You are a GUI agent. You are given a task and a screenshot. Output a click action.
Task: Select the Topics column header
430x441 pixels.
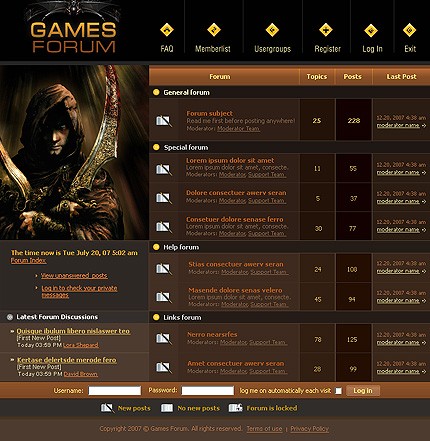317,77
